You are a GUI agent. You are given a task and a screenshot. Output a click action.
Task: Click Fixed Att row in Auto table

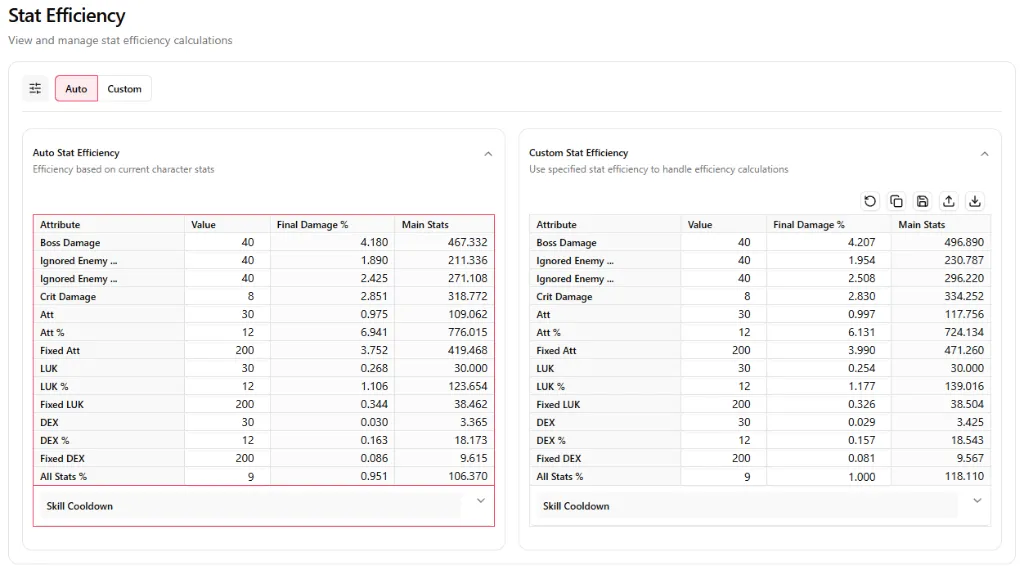tap(264, 351)
